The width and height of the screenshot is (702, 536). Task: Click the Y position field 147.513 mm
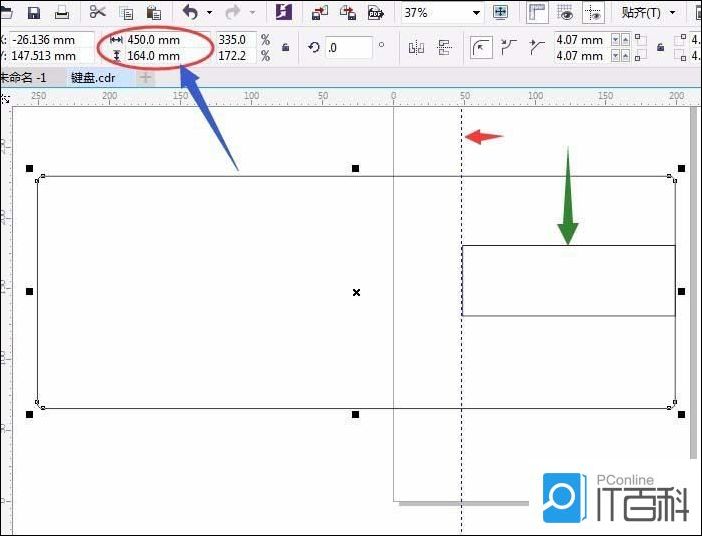[51, 56]
